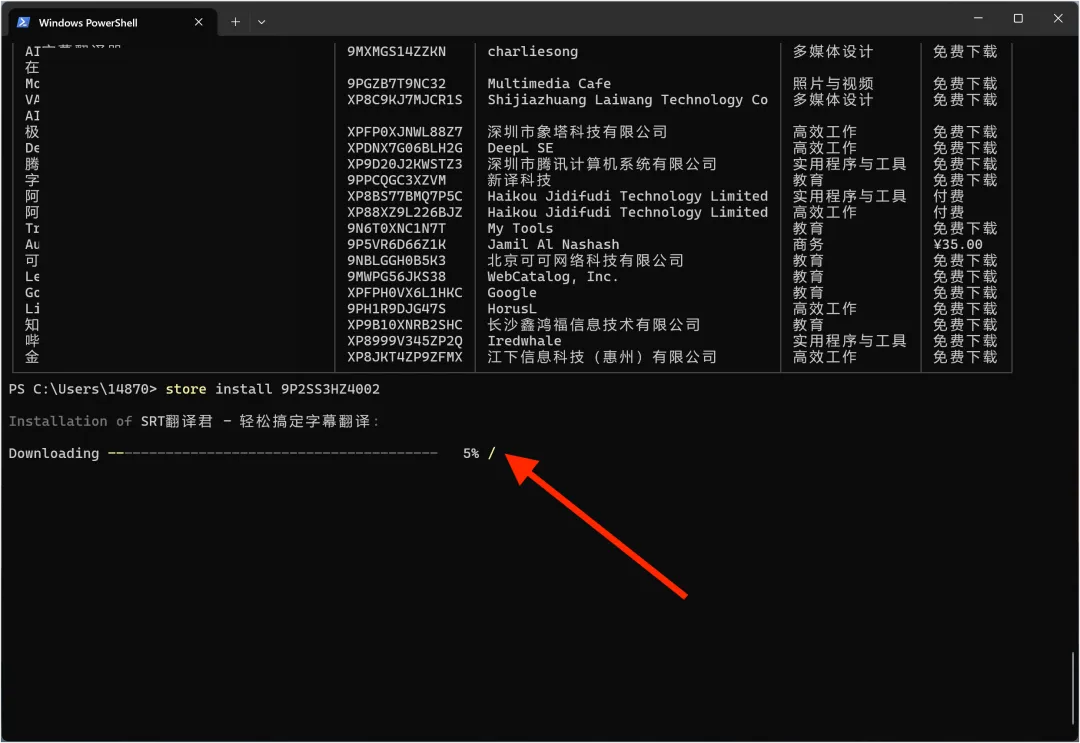Click publisher My Tools
Viewport: 1080px width, 743px height.
tap(520, 228)
